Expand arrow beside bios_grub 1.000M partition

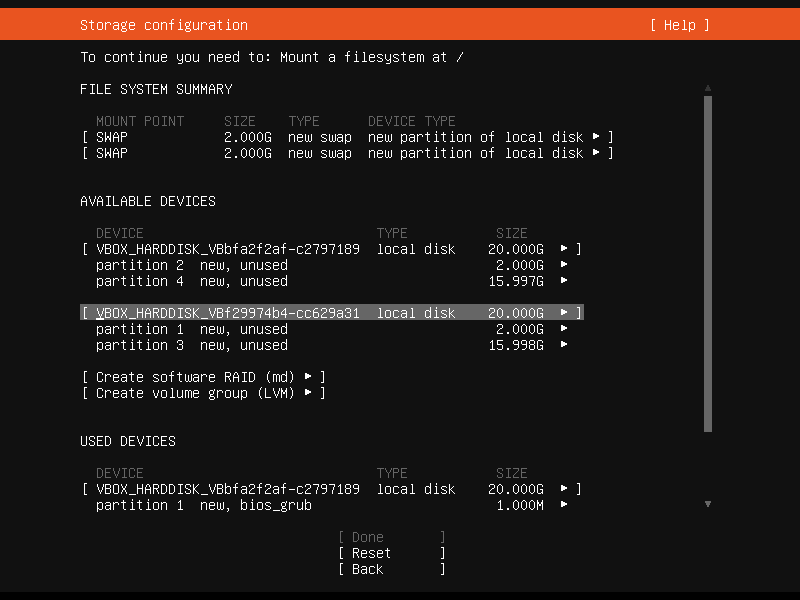coord(564,505)
